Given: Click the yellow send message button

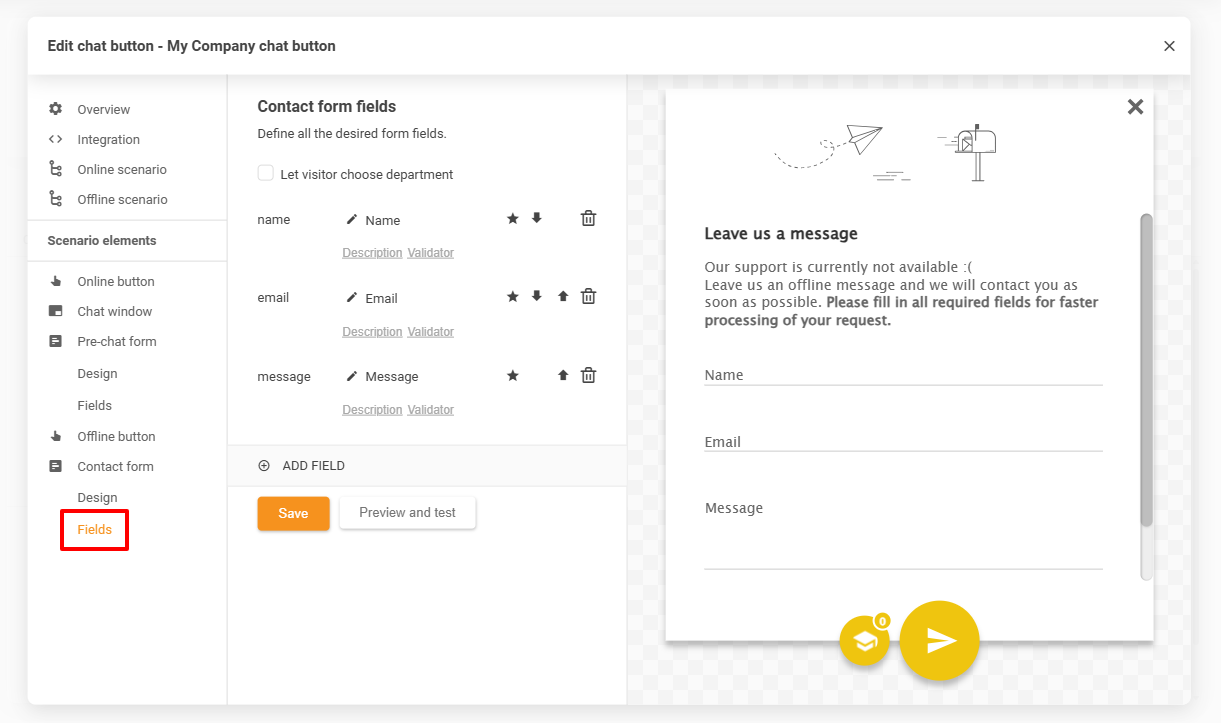Looking at the screenshot, I should tap(939, 641).
